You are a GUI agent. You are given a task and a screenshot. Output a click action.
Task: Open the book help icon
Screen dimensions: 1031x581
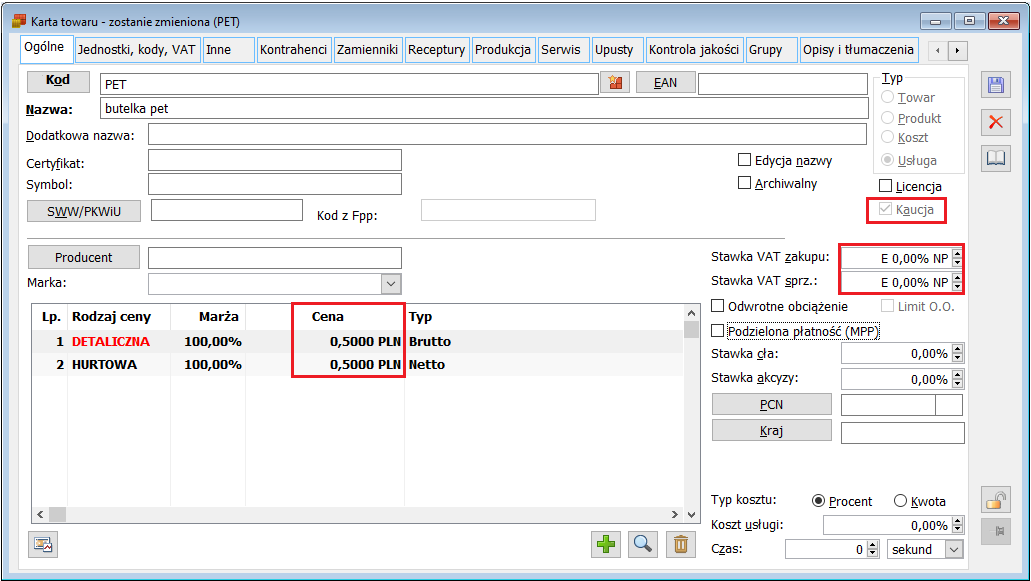995,158
